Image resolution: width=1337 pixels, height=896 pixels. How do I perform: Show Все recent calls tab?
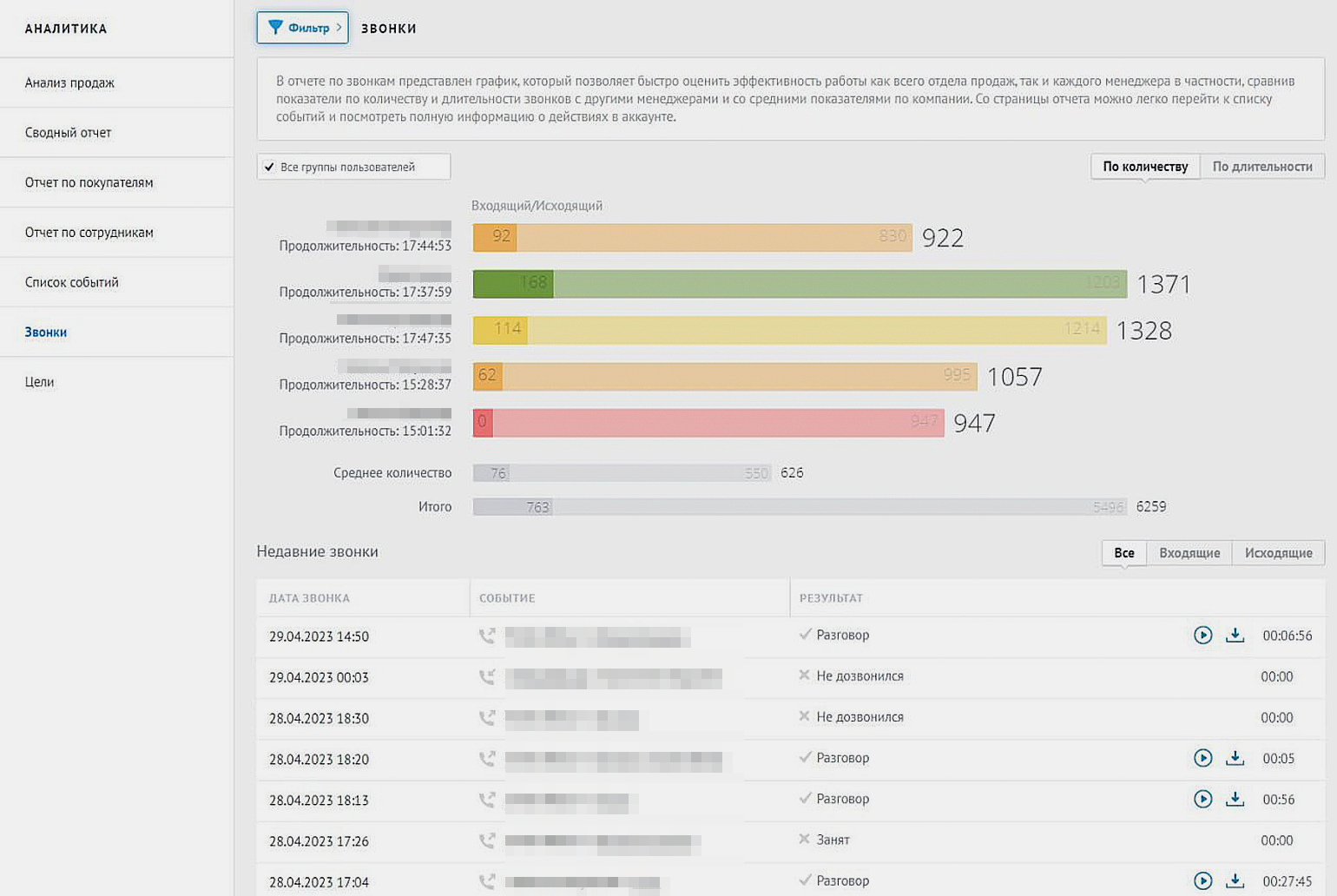pos(1124,553)
